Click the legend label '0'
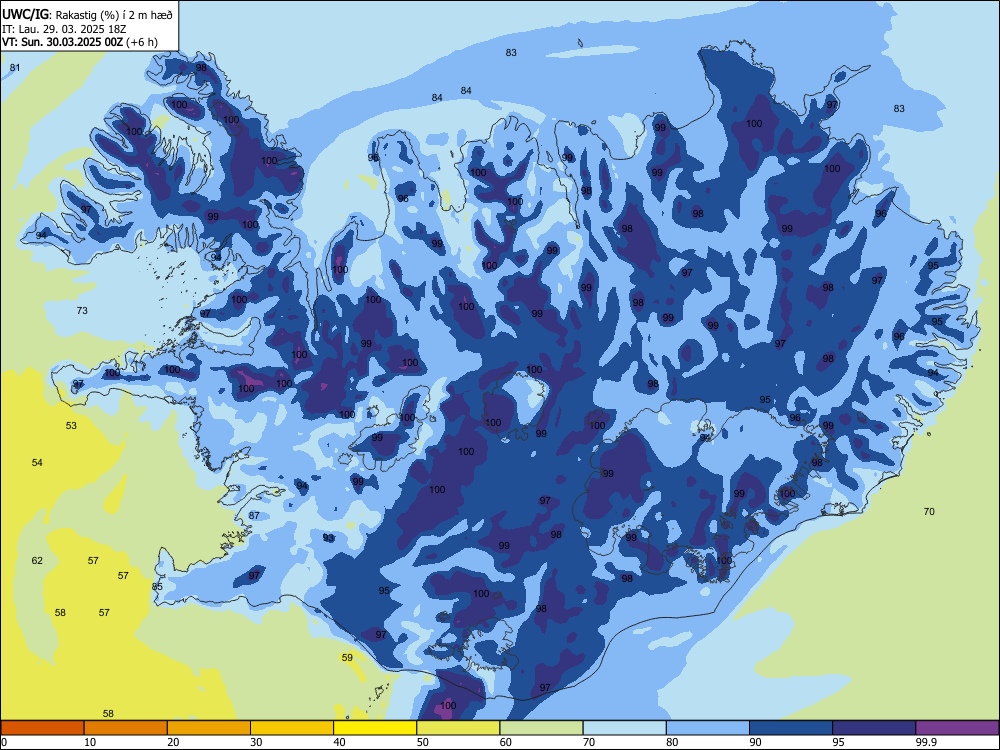This screenshot has height=750, width=1000. (x=4, y=742)
